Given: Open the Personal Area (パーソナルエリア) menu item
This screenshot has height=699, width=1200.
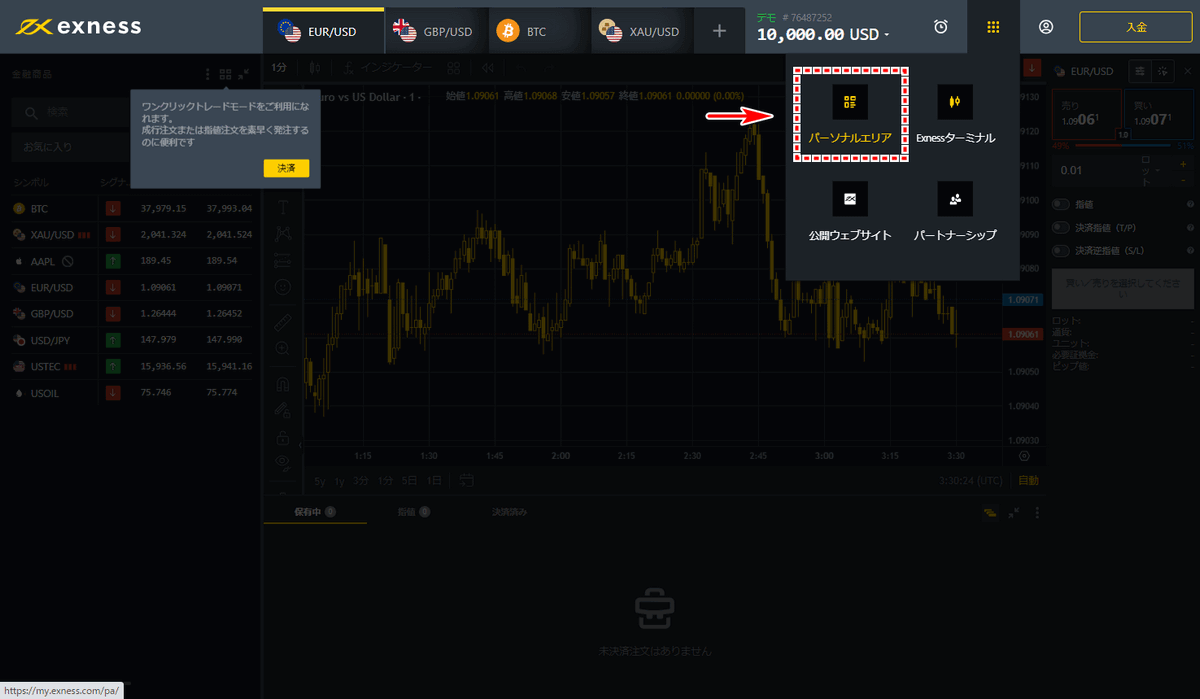Looking at the screenshot, I should 850,114.
